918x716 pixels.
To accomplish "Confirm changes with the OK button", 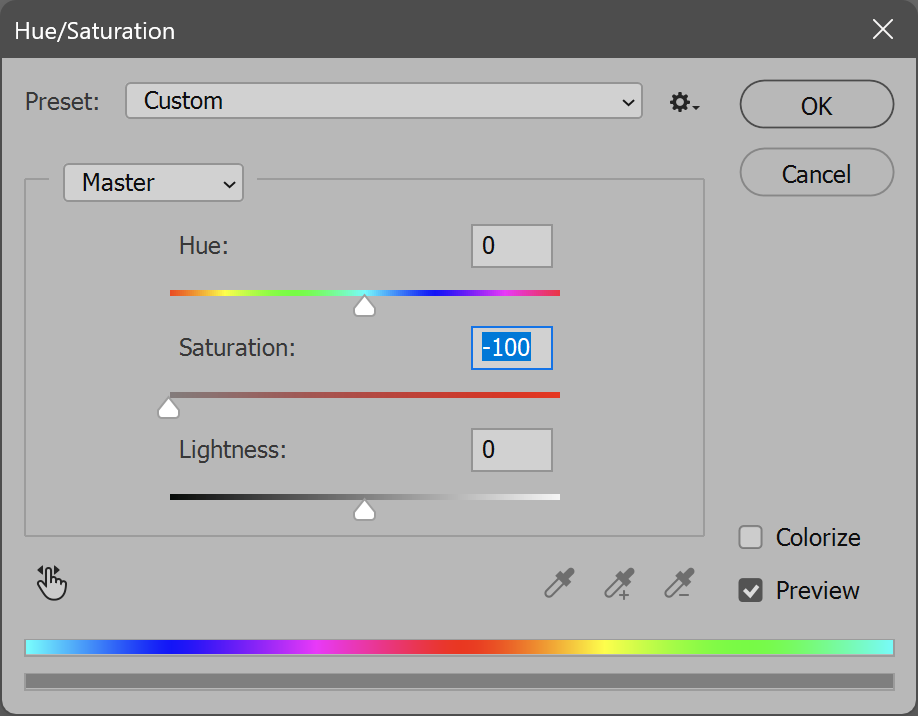I will pyautogui.click(x=817, y=104).
